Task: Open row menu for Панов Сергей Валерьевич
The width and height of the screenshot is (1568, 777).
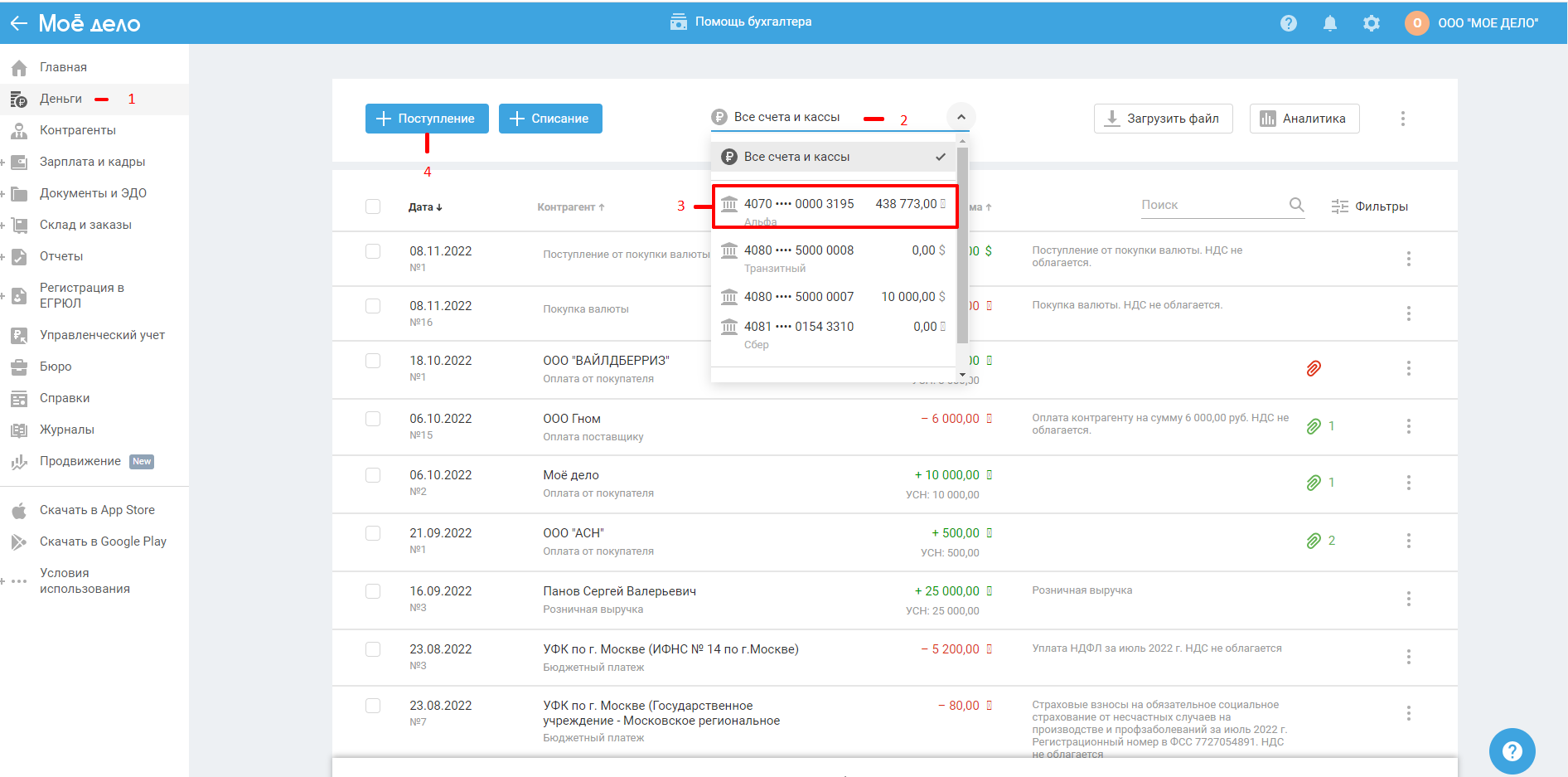Action: pos(1408,599)
